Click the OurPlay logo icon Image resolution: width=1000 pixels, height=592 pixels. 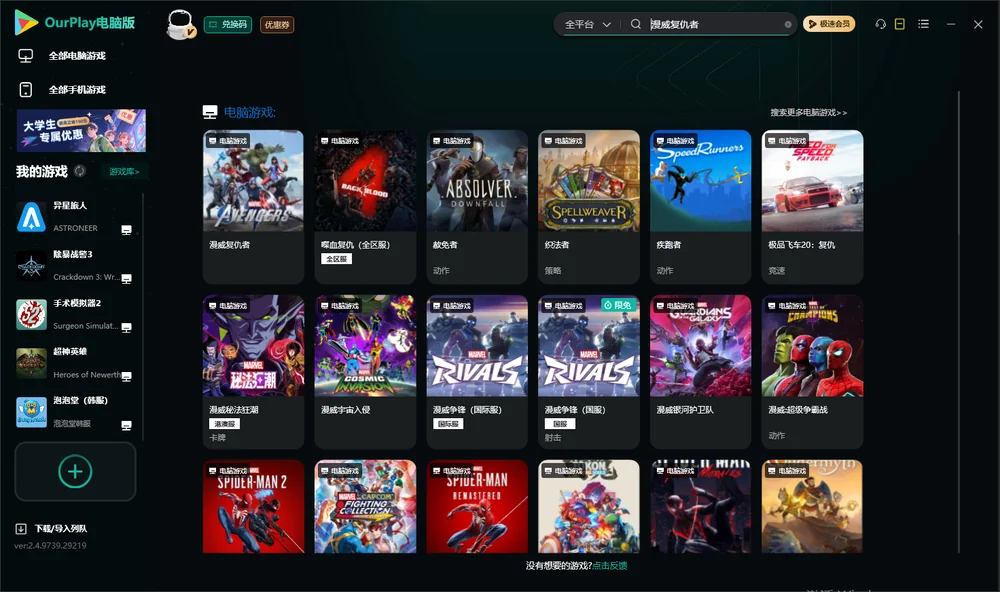point(26,23)
